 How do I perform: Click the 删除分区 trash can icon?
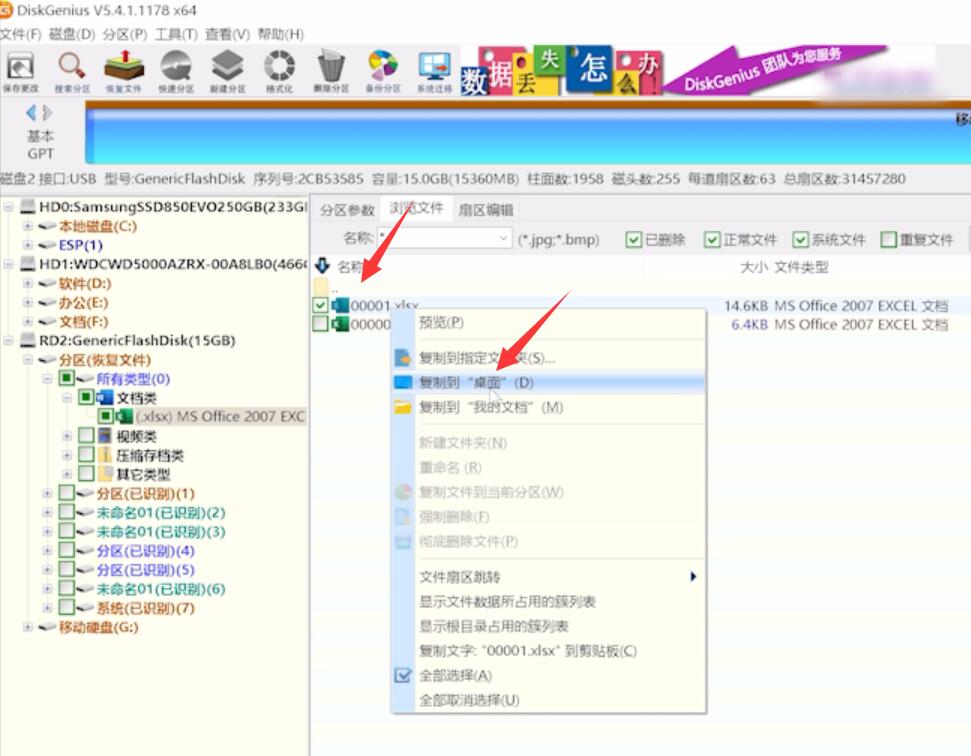pos(331,70)
